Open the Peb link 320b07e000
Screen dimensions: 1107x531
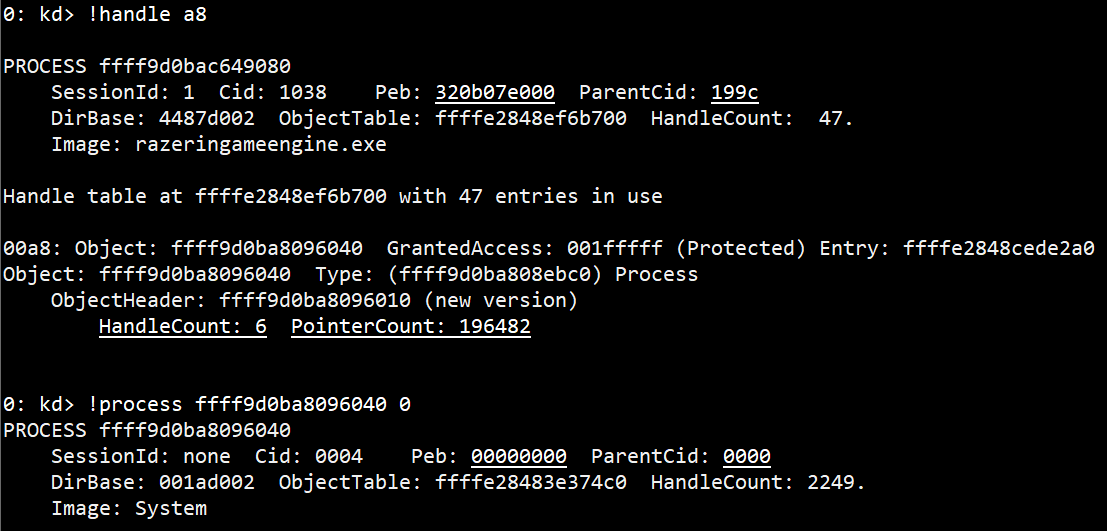[x=495, y=93]
